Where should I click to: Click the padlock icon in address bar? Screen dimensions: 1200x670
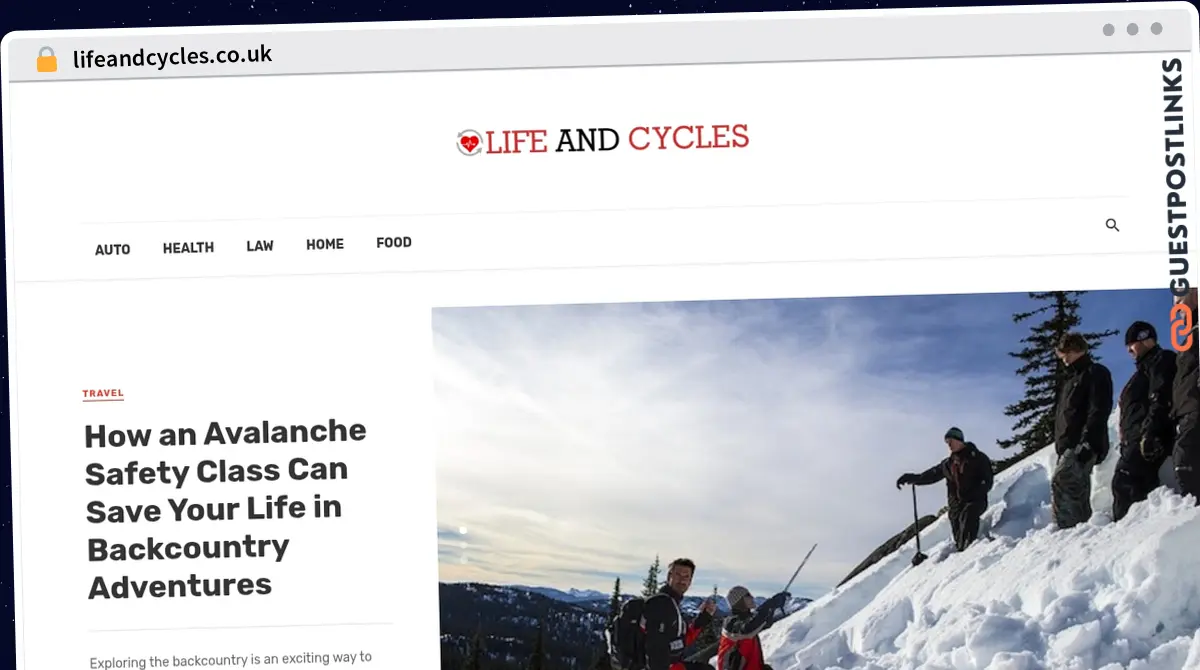tap(47, 60)
